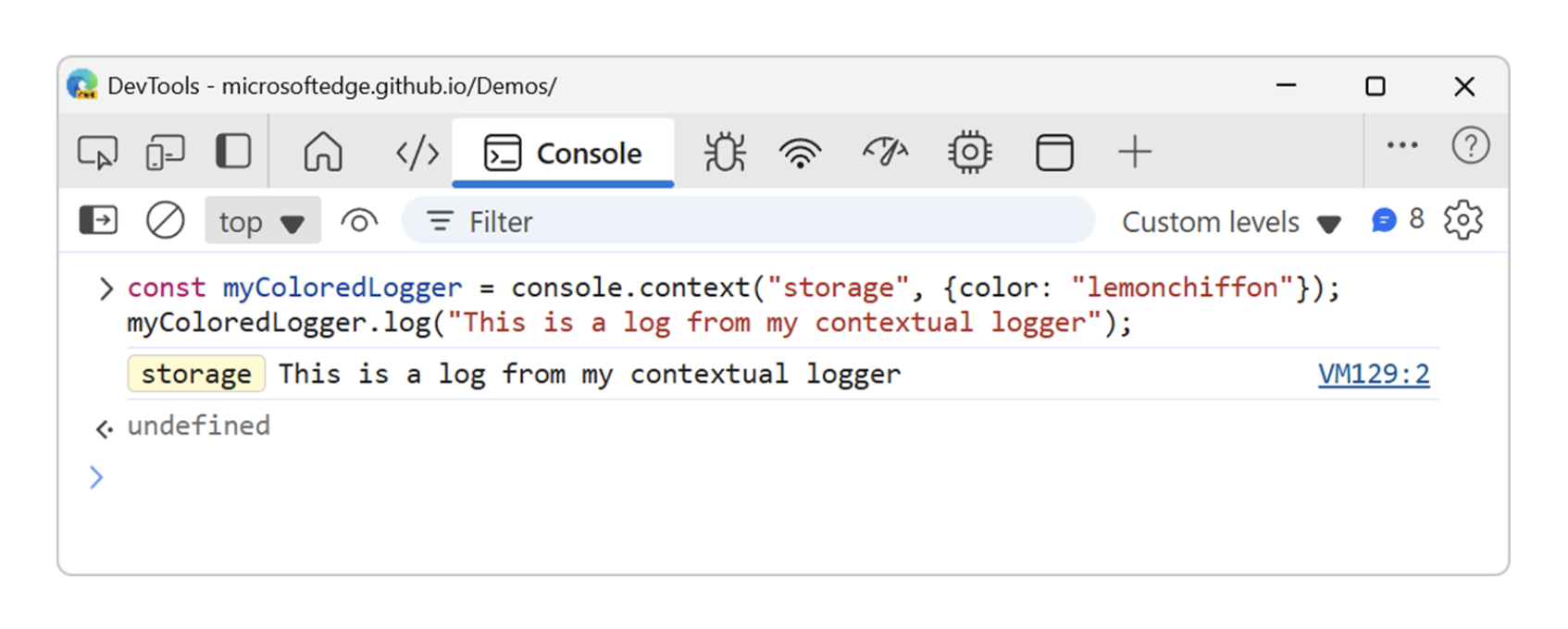Expand the Custom levels dropdown

pyautogui.click(x=1231, y=222)
